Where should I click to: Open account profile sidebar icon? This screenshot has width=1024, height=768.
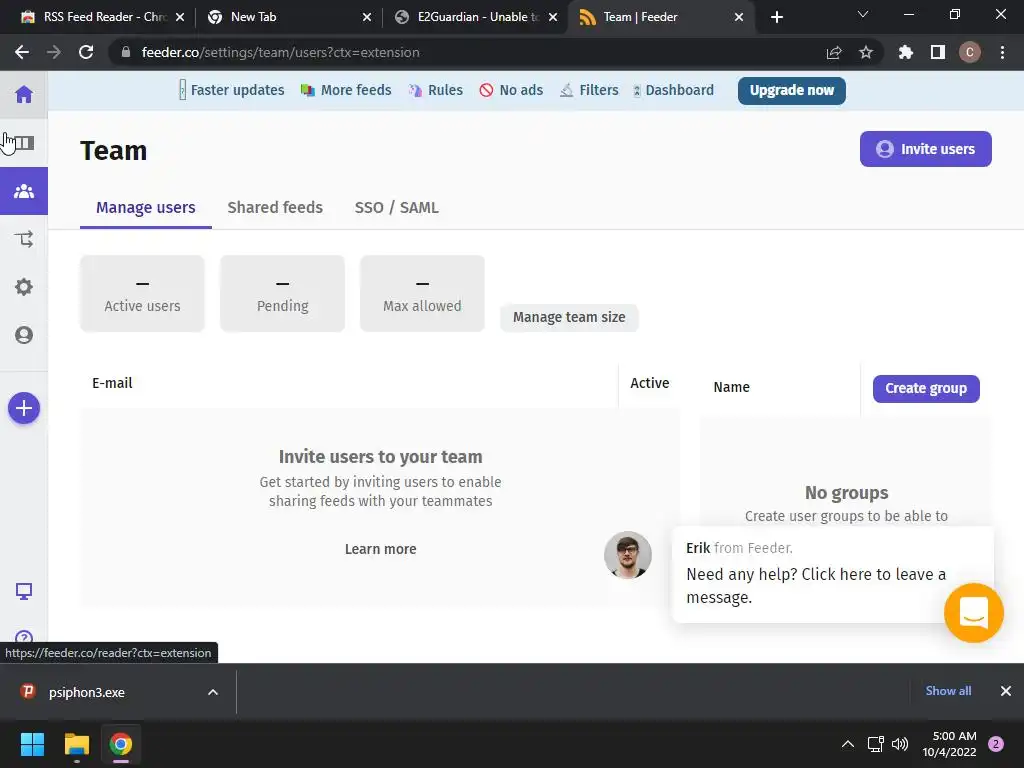coord(24,335)
